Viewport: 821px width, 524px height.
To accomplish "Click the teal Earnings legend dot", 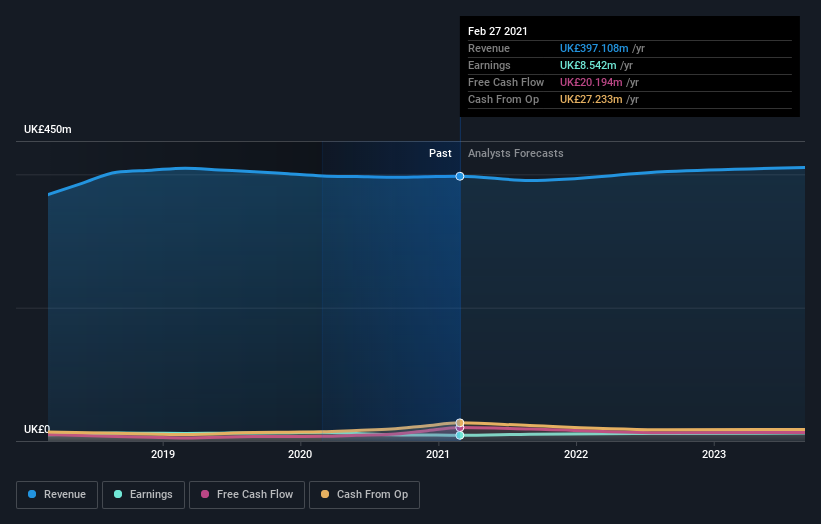I will (118, 494).
